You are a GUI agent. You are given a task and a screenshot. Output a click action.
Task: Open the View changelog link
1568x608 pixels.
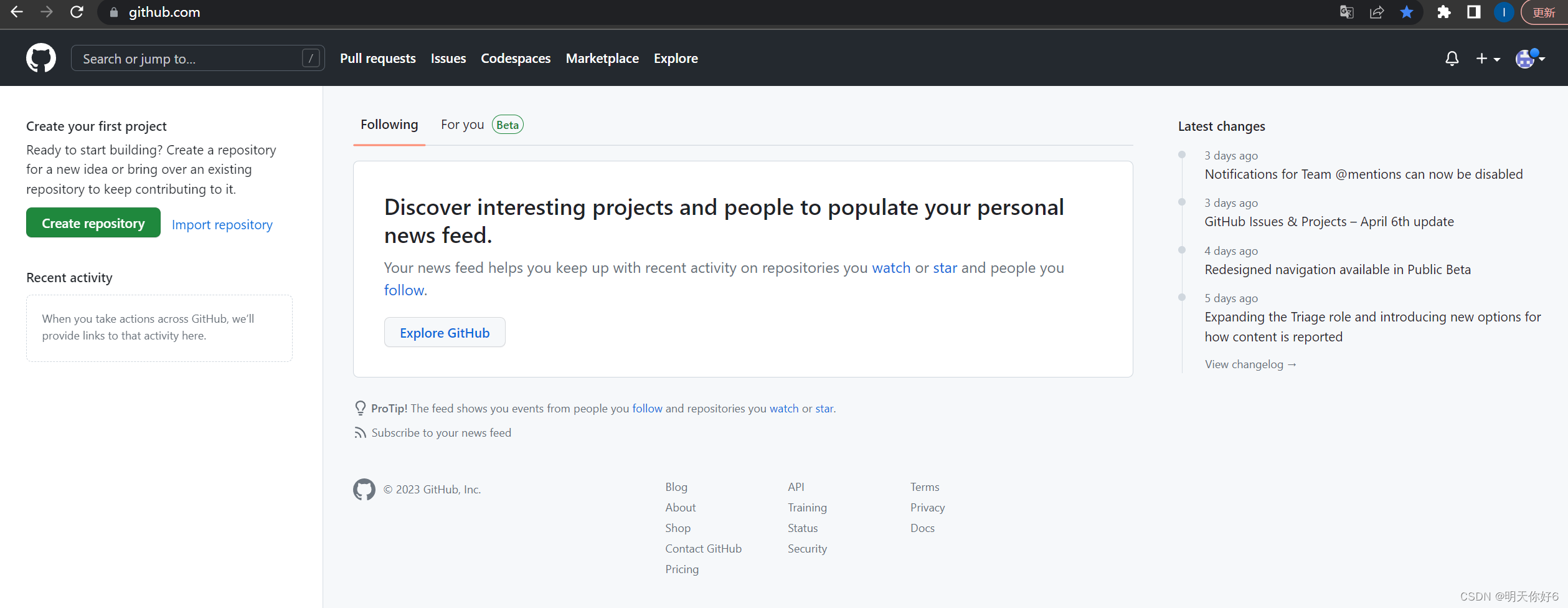(1250, 364)
